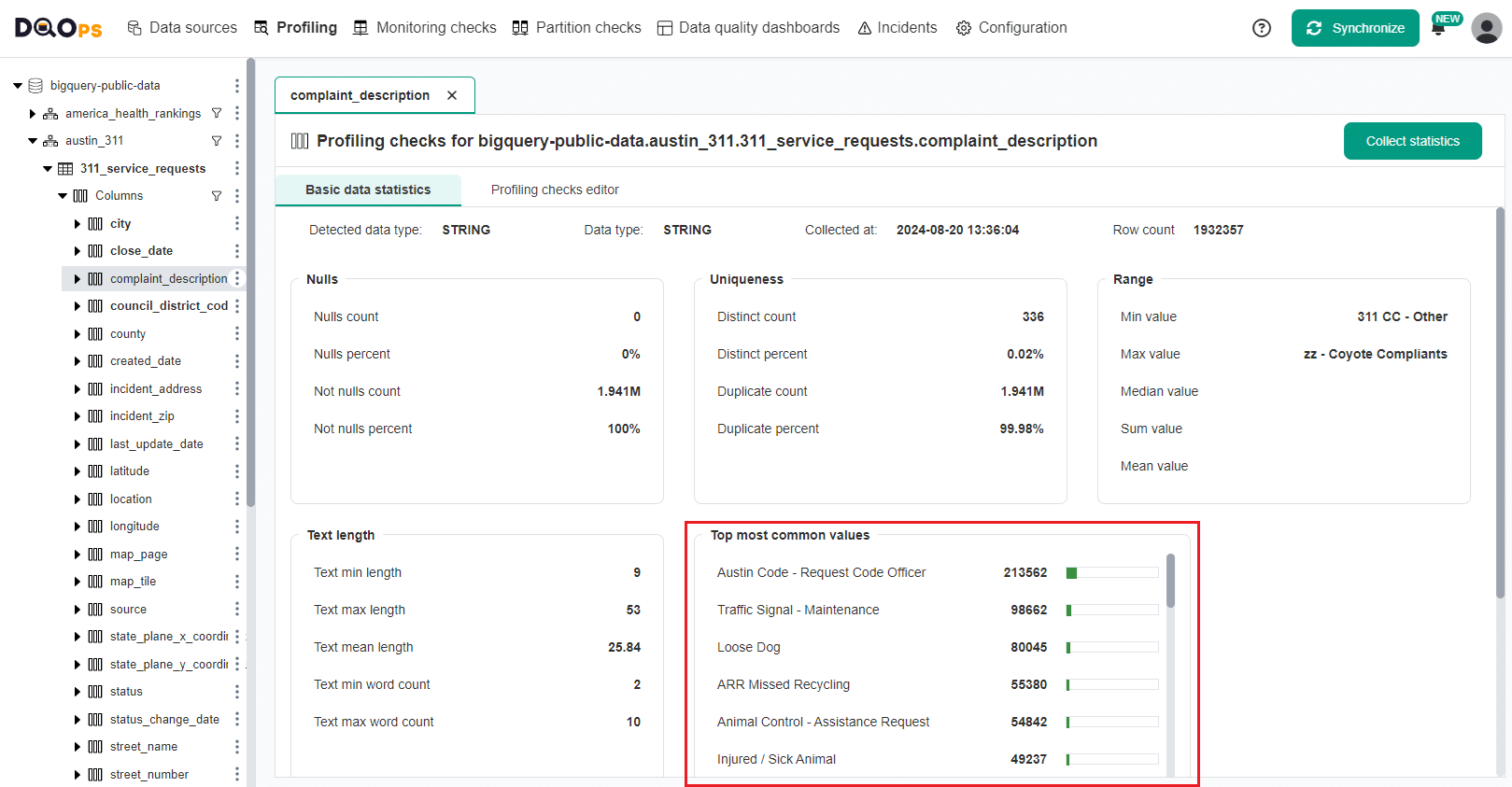Open the Configuration menu
Viewport: 1512px width, 787px height.
tap(1011, 28)
